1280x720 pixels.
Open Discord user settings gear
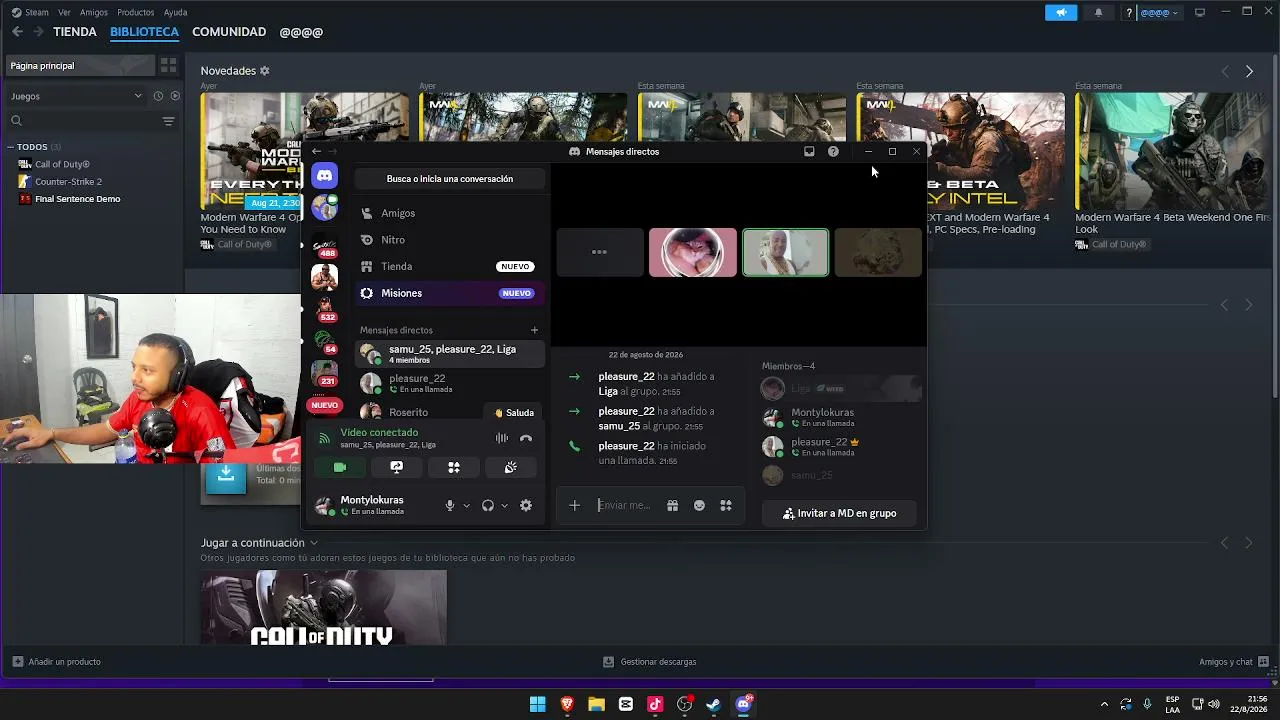coord(526,506)
